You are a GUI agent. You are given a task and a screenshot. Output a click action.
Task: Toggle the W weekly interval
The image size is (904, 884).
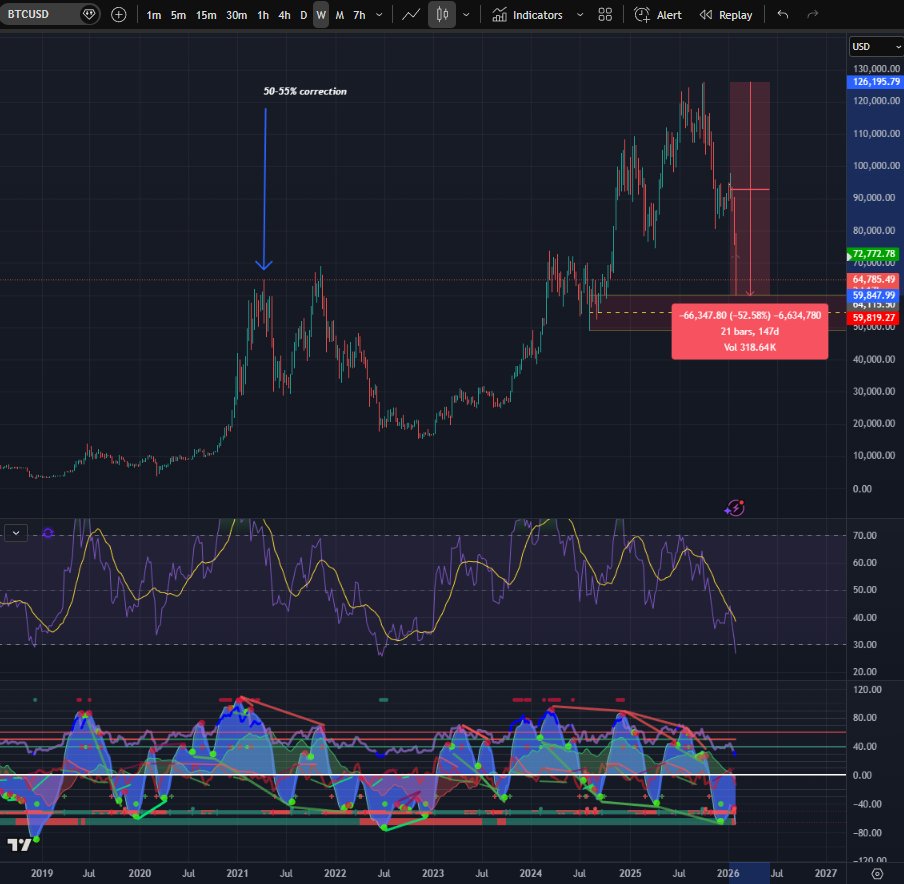pos(322,14)
